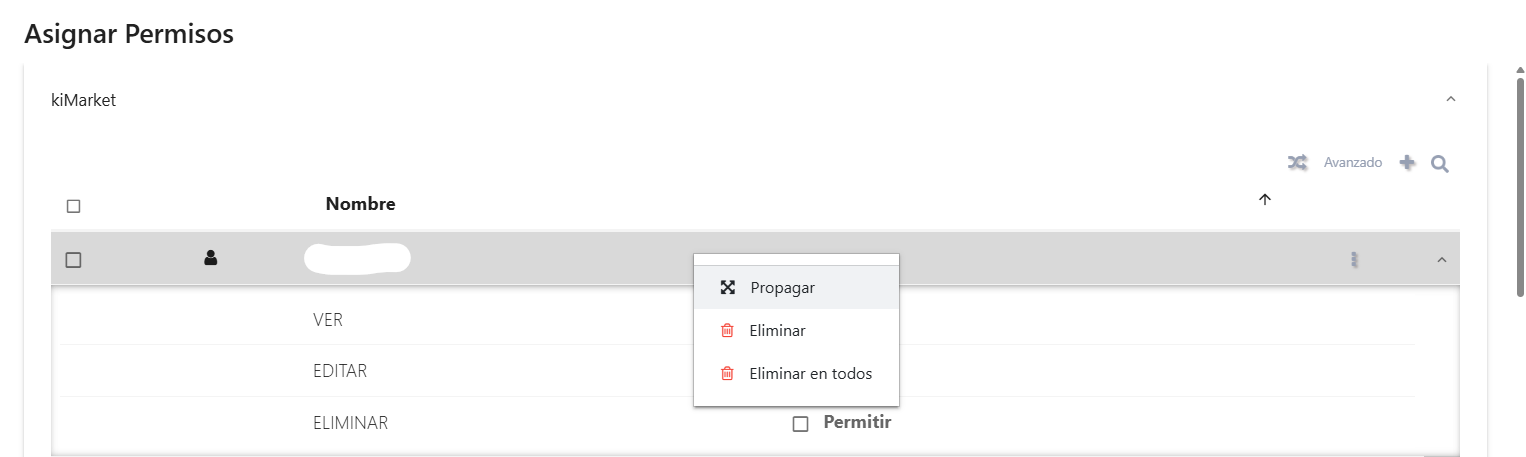Open the row's three-dot options menu
The height and width of the screenshot is (457, 1526).
click(x=1355, y=260)
